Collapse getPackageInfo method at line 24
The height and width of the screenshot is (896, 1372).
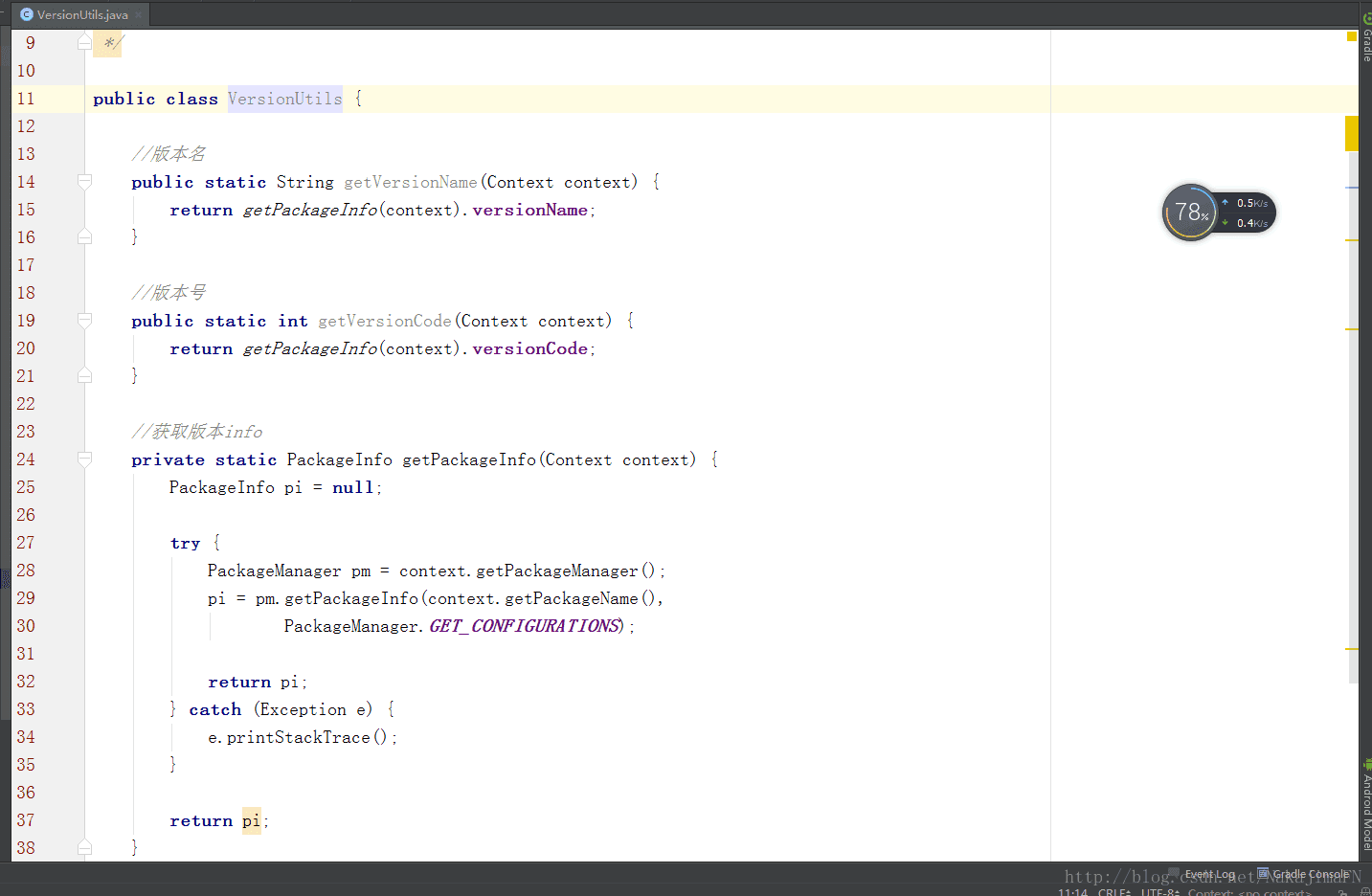point(84,459)
